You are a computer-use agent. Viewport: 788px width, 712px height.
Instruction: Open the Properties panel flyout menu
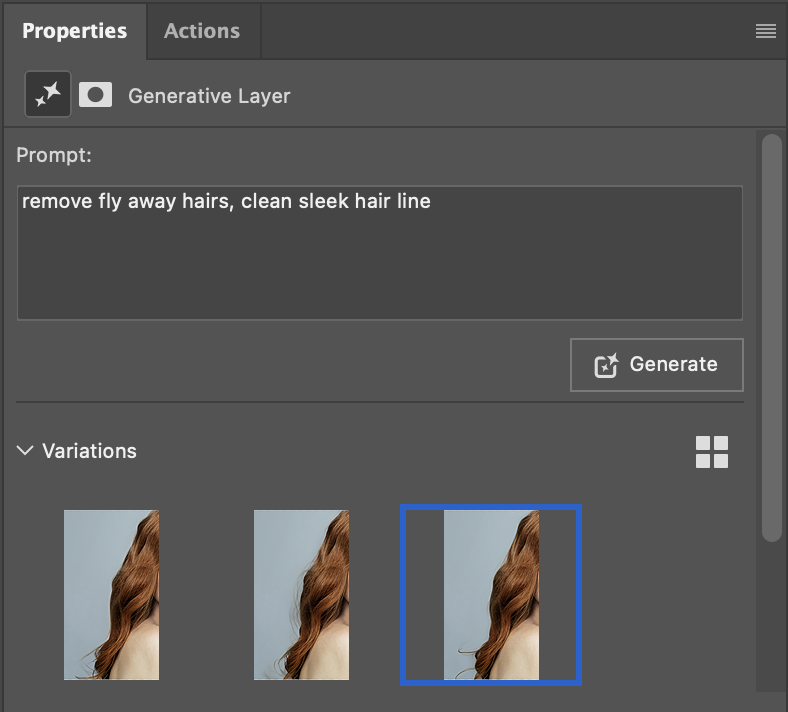(765, 31)
